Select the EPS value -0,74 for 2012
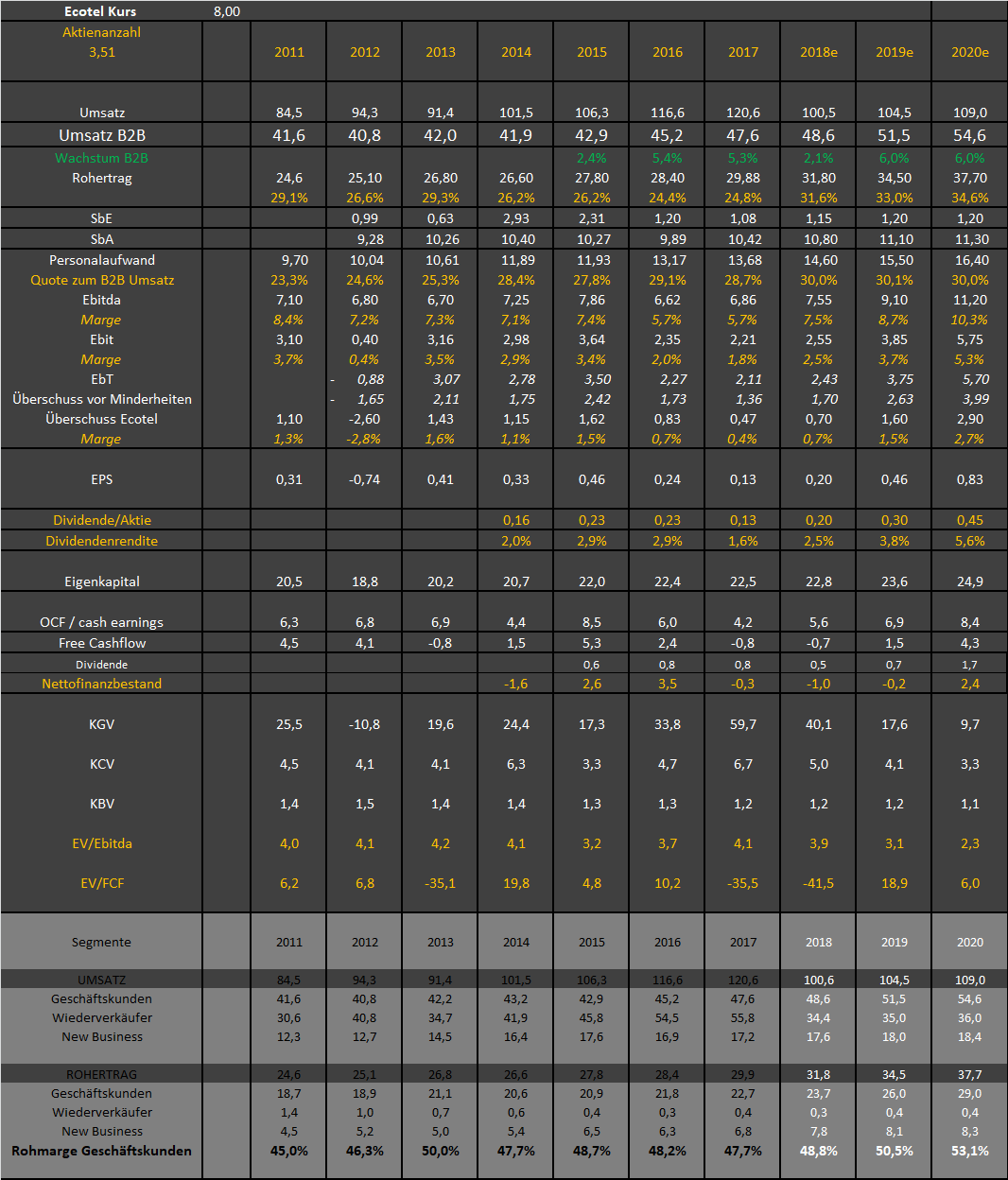 (x=364, y=479)
